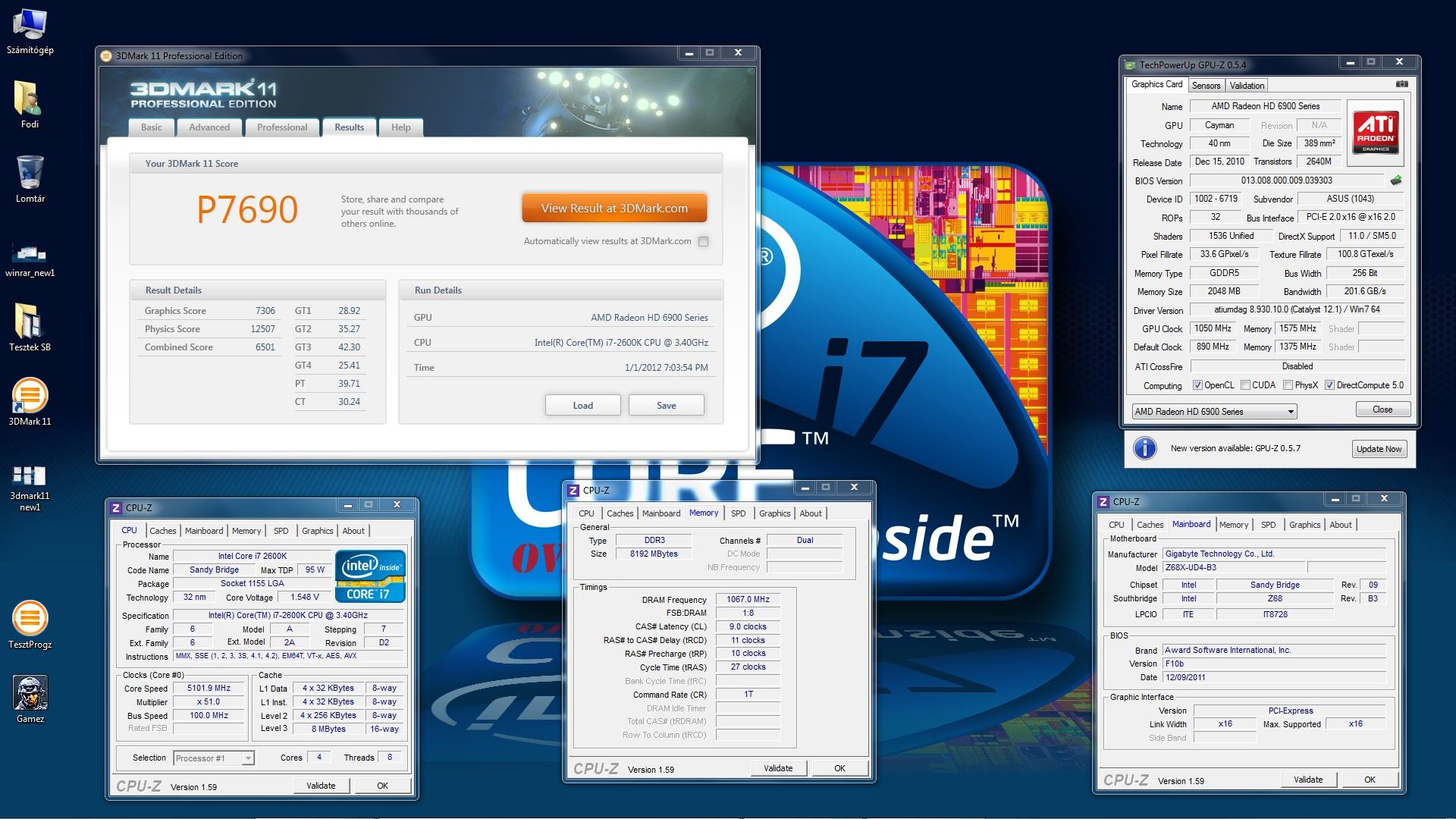Screen dimensions: 1456x819
Task: Click OK in CPU-Z Mainboard window
Action: (x=1370, y=780)
